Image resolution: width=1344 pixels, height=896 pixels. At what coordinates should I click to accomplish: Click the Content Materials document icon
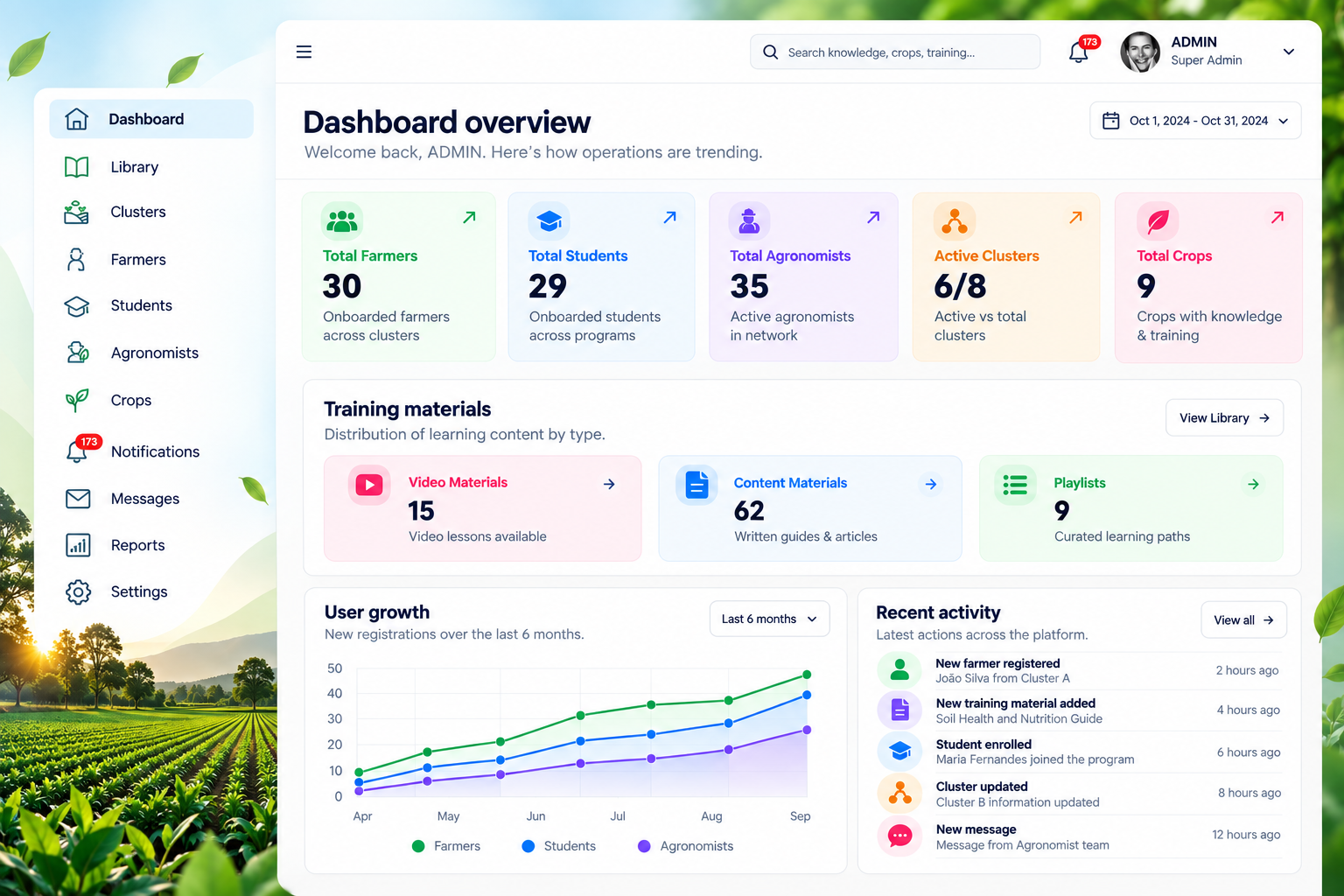(696, 485)
